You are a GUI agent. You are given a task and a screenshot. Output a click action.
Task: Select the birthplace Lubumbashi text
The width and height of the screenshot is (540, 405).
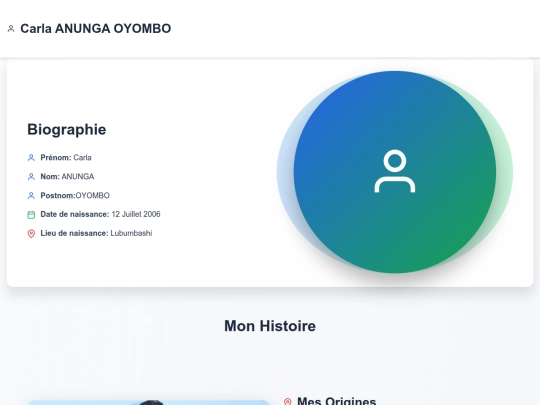click(131, 233)
